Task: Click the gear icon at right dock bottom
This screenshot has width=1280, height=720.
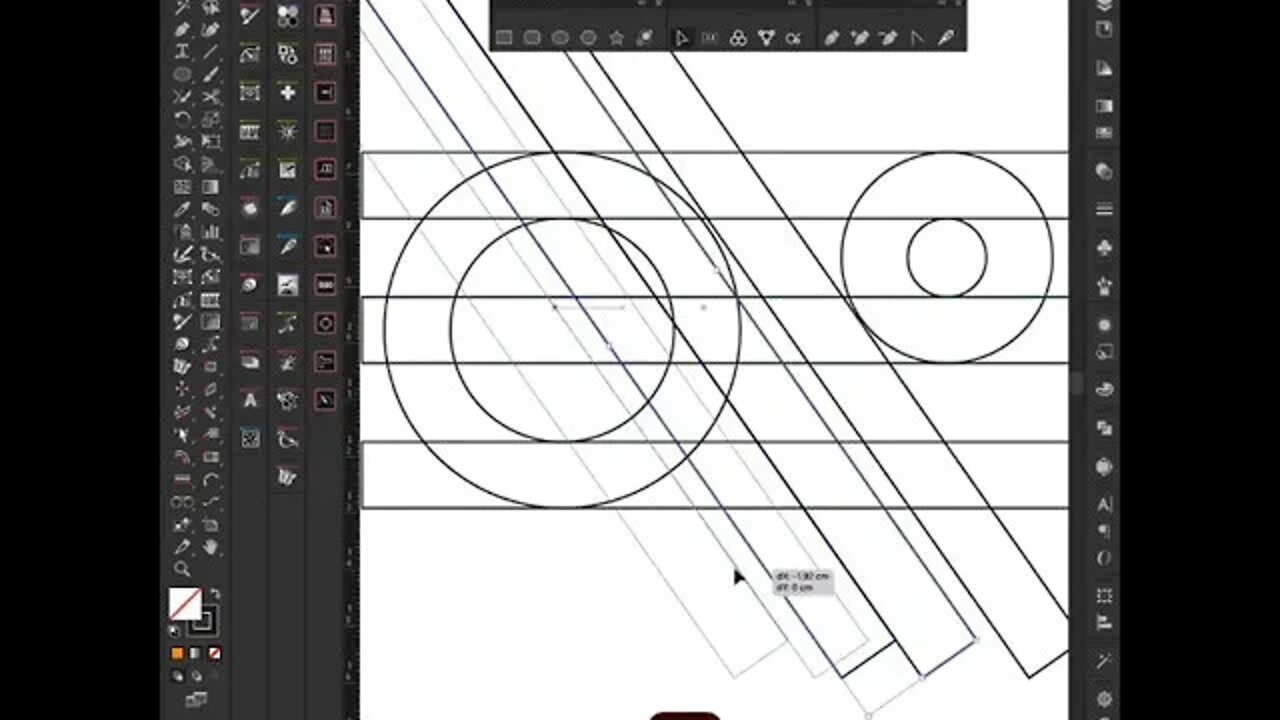Action: tap(1104, 698)
